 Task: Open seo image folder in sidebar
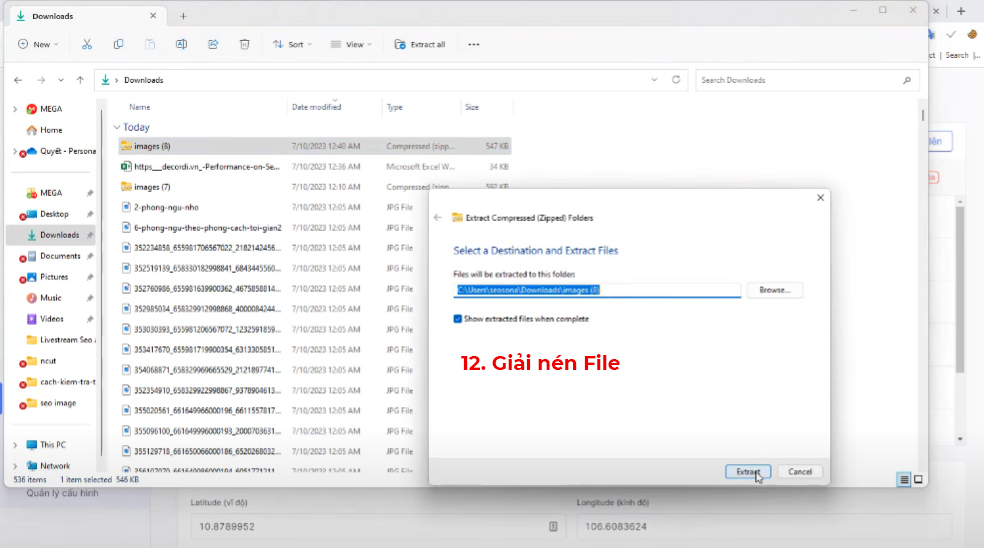click(x=51, y=403)
